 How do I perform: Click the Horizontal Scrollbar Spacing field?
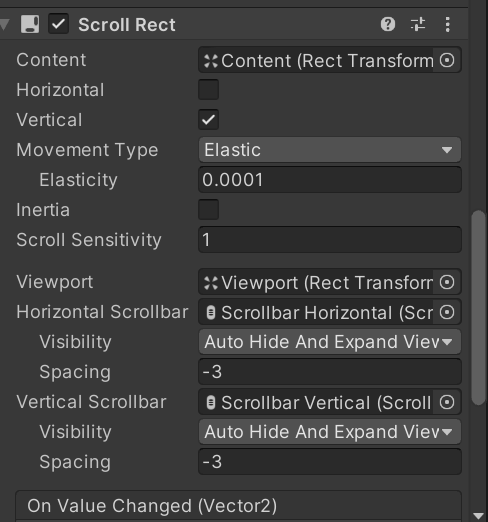pyautogui.click(x=330, y=372)
